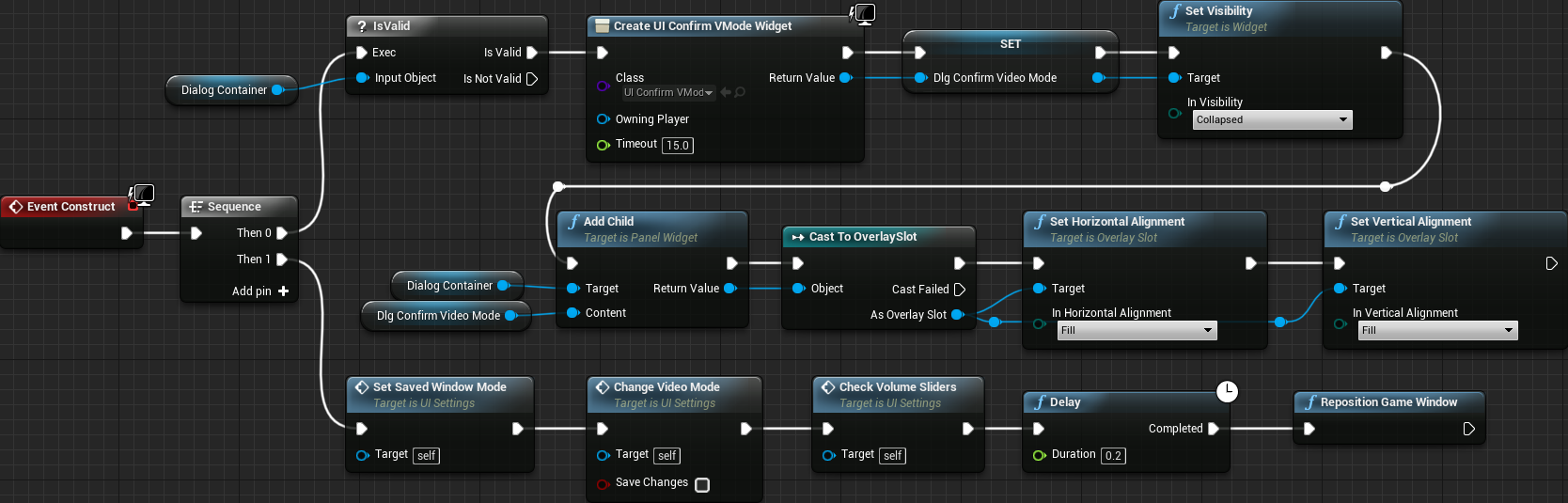The image size is (1568, 503).
Task: Click the Check Volume Sliders Target pin
Action: (828, 455)
